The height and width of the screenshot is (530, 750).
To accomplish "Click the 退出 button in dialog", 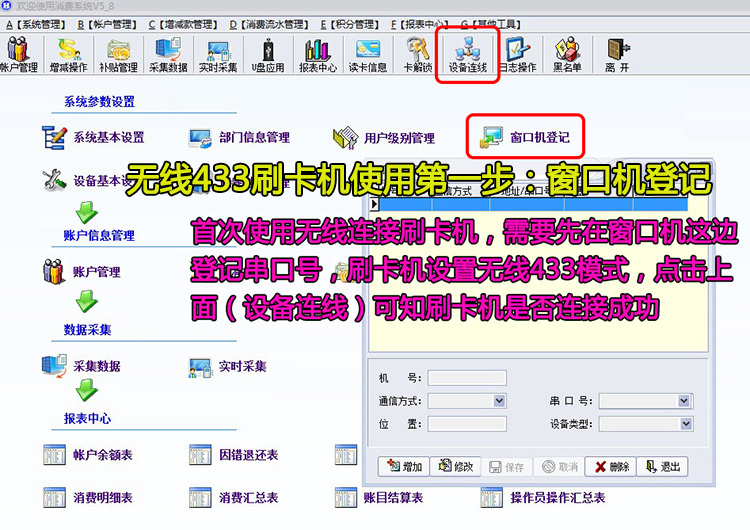I will [661, 467].
